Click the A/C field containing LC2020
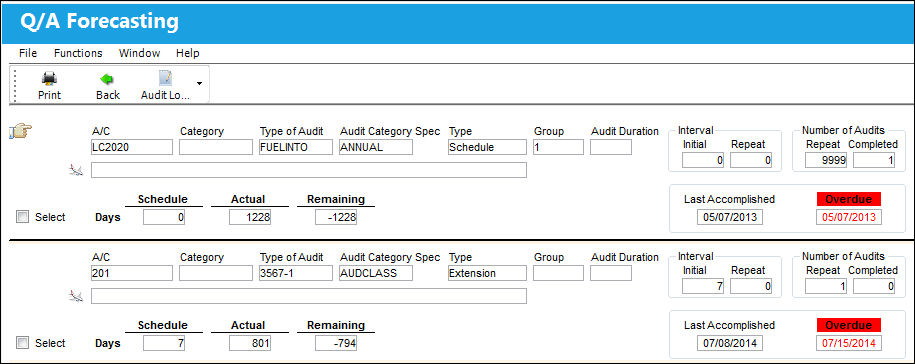Viewport: 915px width, 364px height. click(x=132, y=147)
